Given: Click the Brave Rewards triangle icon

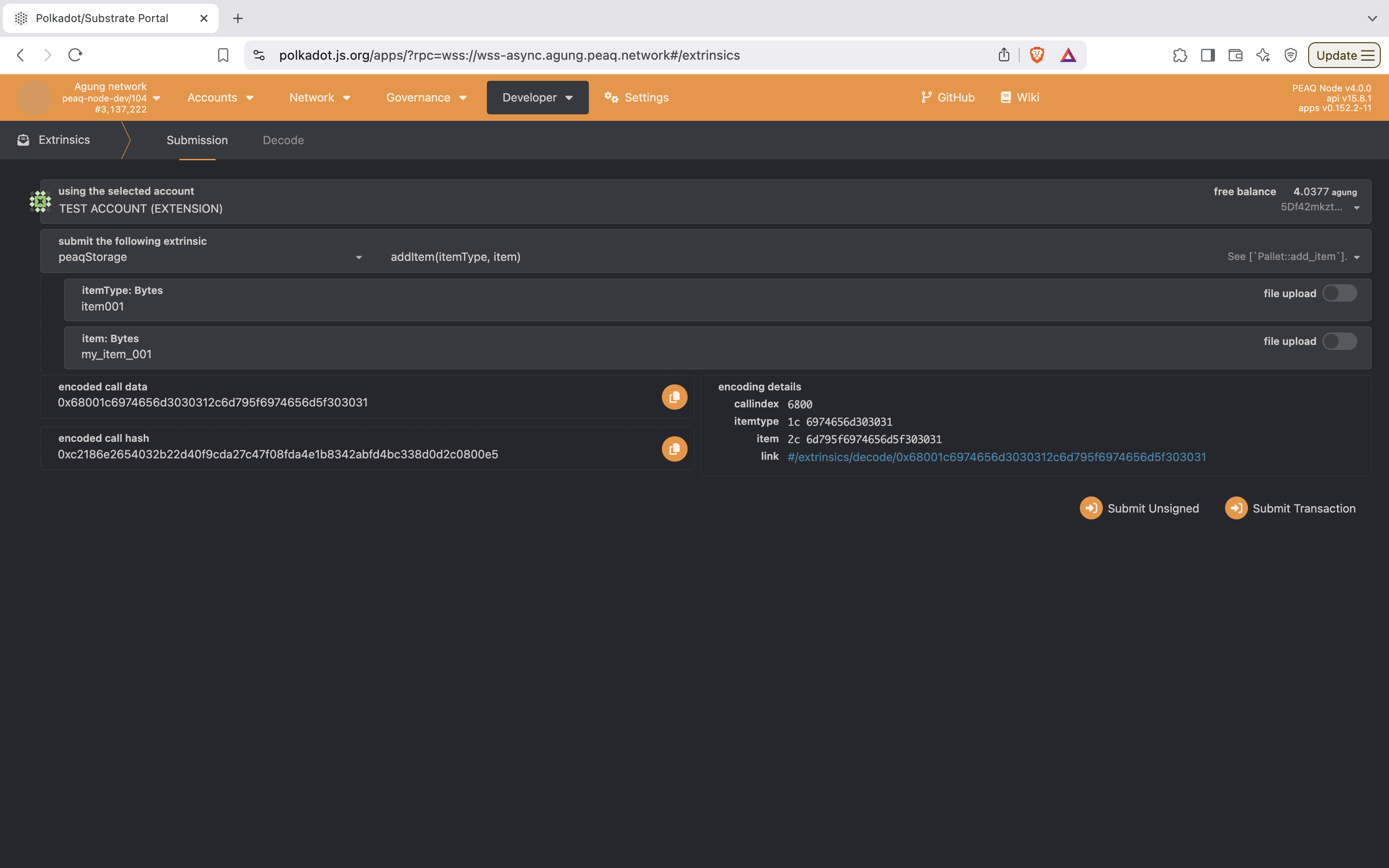Looking at the screenshot, I should tap(1067, 55).
